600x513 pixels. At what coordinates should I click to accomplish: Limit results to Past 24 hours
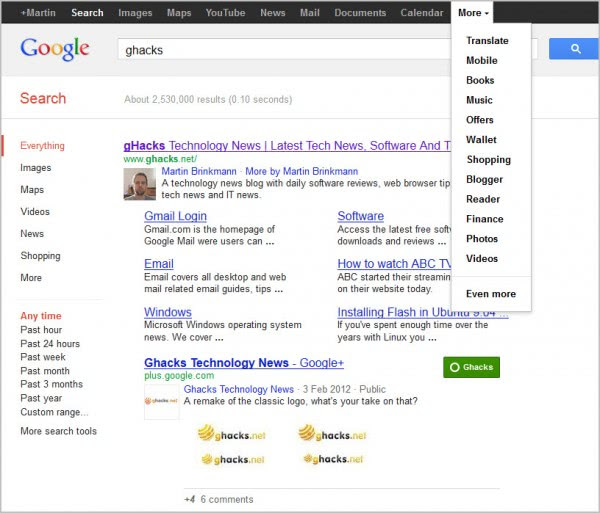pyautogui.click(x=50, y=344)
